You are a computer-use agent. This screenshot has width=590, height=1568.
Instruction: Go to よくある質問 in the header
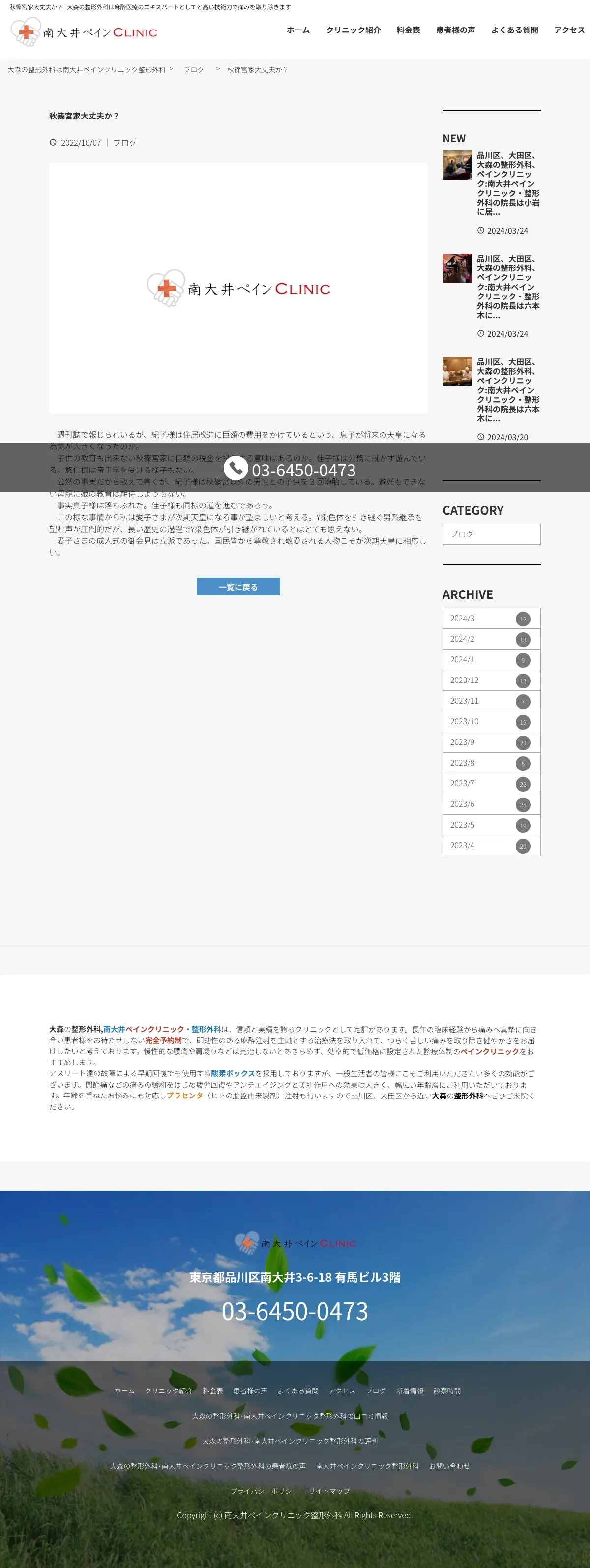pyautogui.click(x=514, y=30)
